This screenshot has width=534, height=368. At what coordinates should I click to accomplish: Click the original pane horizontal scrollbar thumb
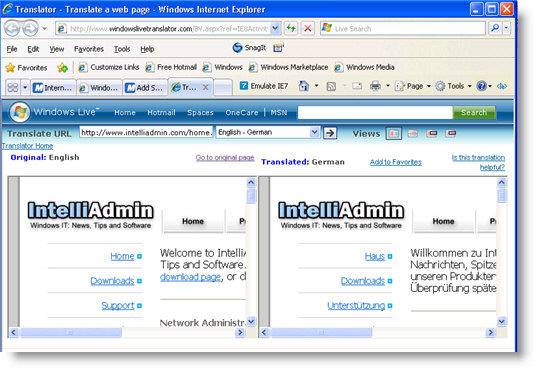(71, 332)
